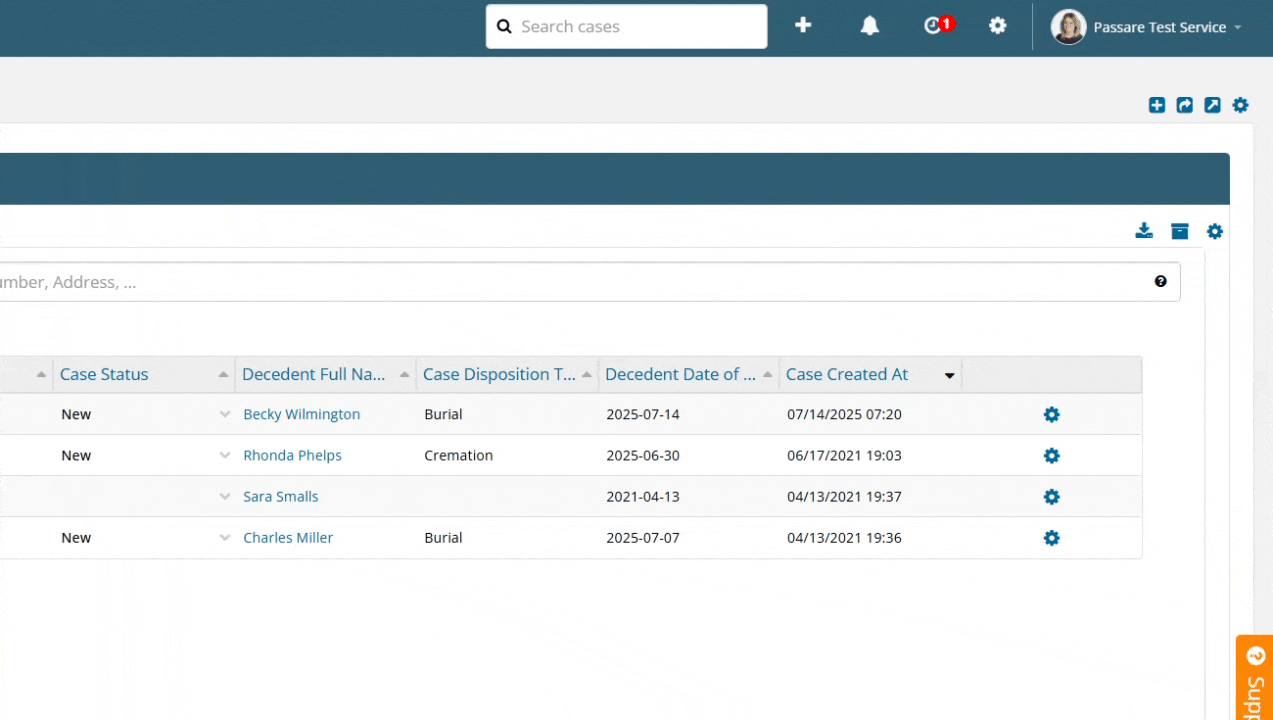Image resolution: width=1273 pixels, height=720 pixels.
Task: Click the date '2025-07-07'
Action: pyautogui.click(x=643, y=537)
